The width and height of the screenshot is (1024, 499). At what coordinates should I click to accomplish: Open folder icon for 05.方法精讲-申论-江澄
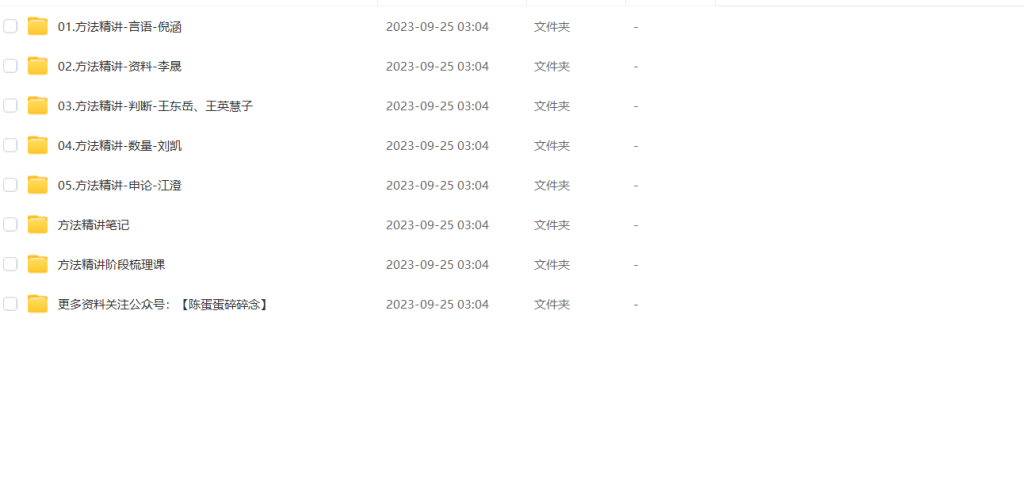pos(38,185)
